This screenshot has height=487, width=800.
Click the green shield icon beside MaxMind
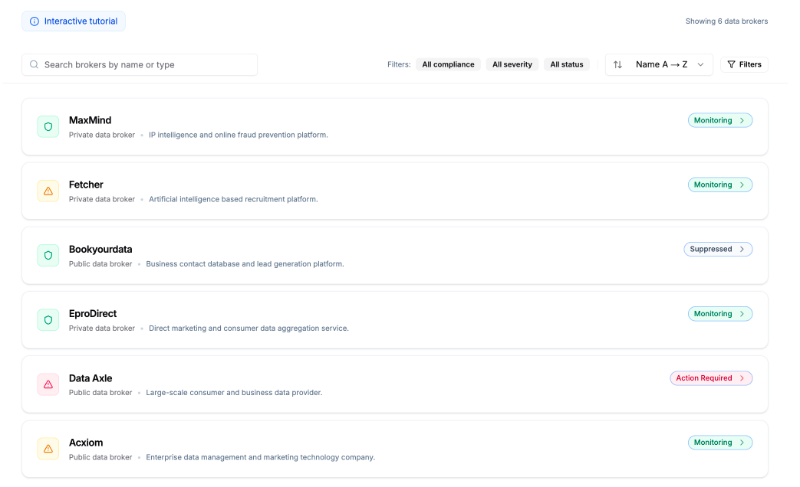(x=48, y=126)
